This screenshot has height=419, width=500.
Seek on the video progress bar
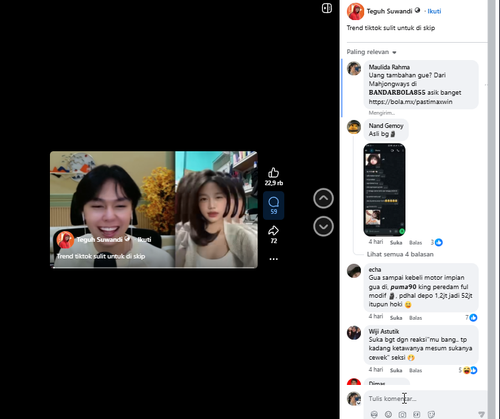154,267
